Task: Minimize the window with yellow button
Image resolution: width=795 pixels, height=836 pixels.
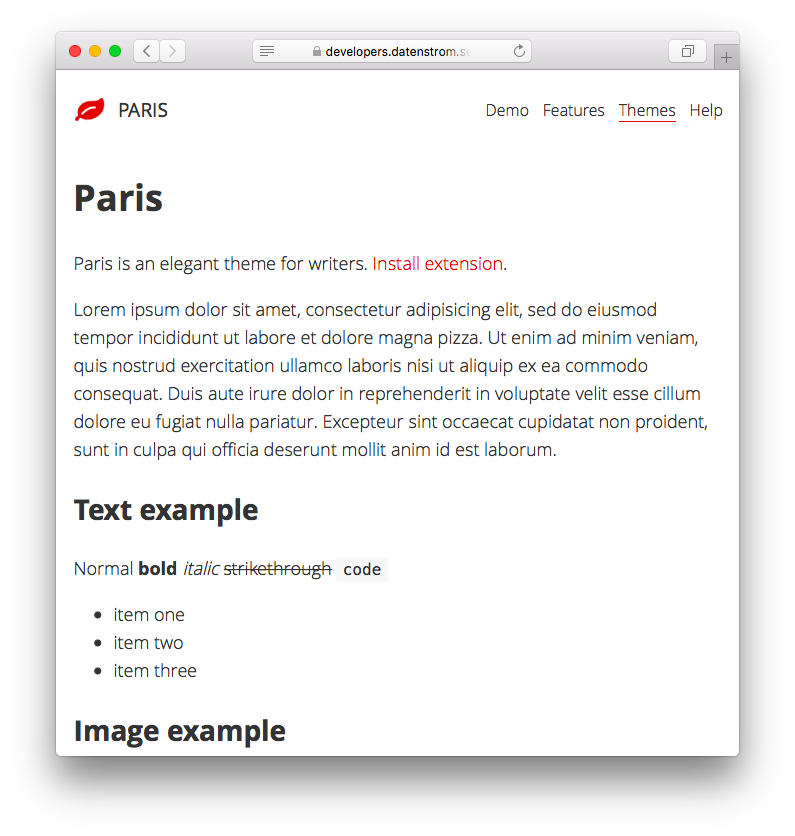Action: pos(95,51)
